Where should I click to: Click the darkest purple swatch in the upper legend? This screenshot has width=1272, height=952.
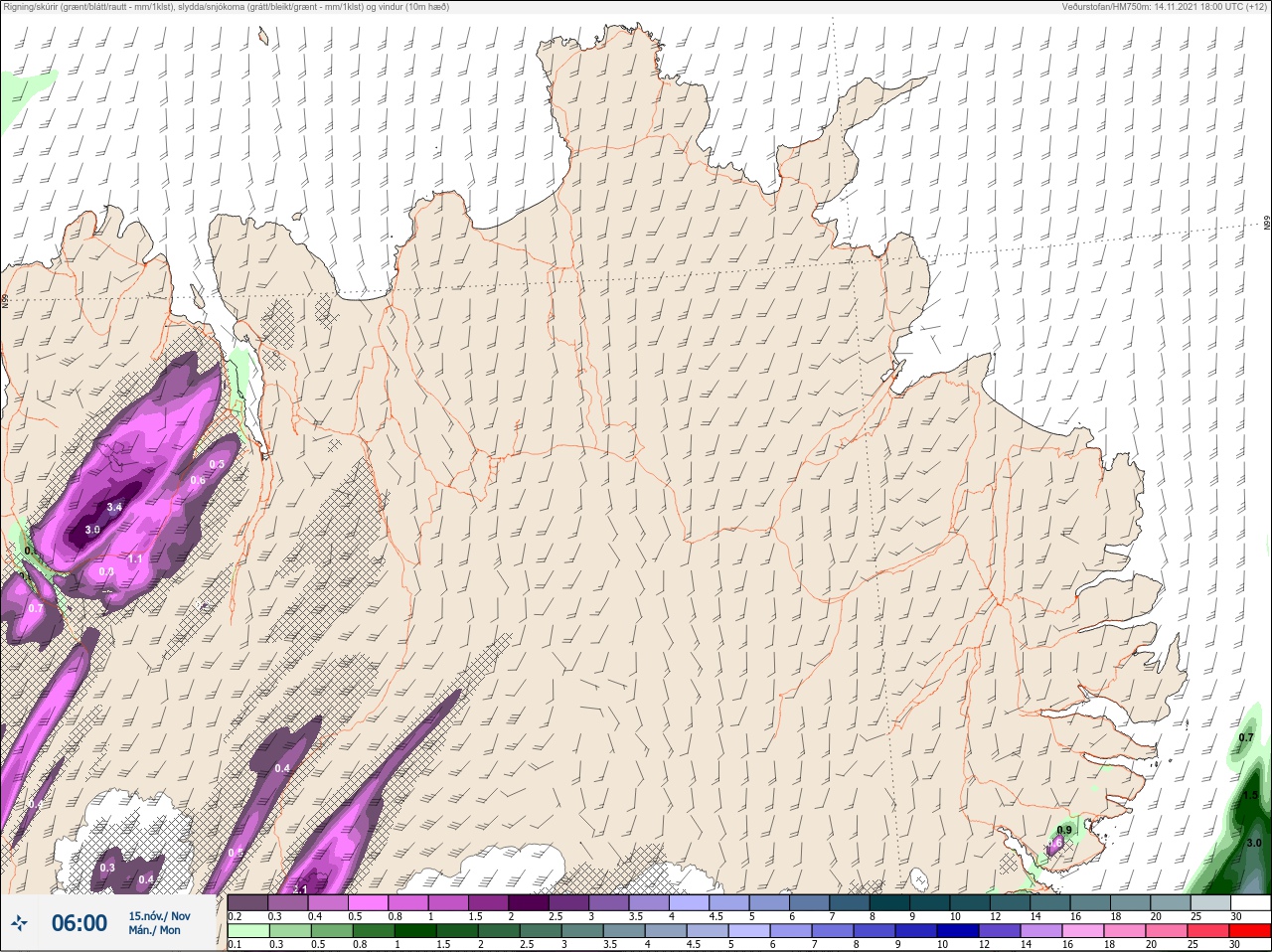(x=531, y=902)
